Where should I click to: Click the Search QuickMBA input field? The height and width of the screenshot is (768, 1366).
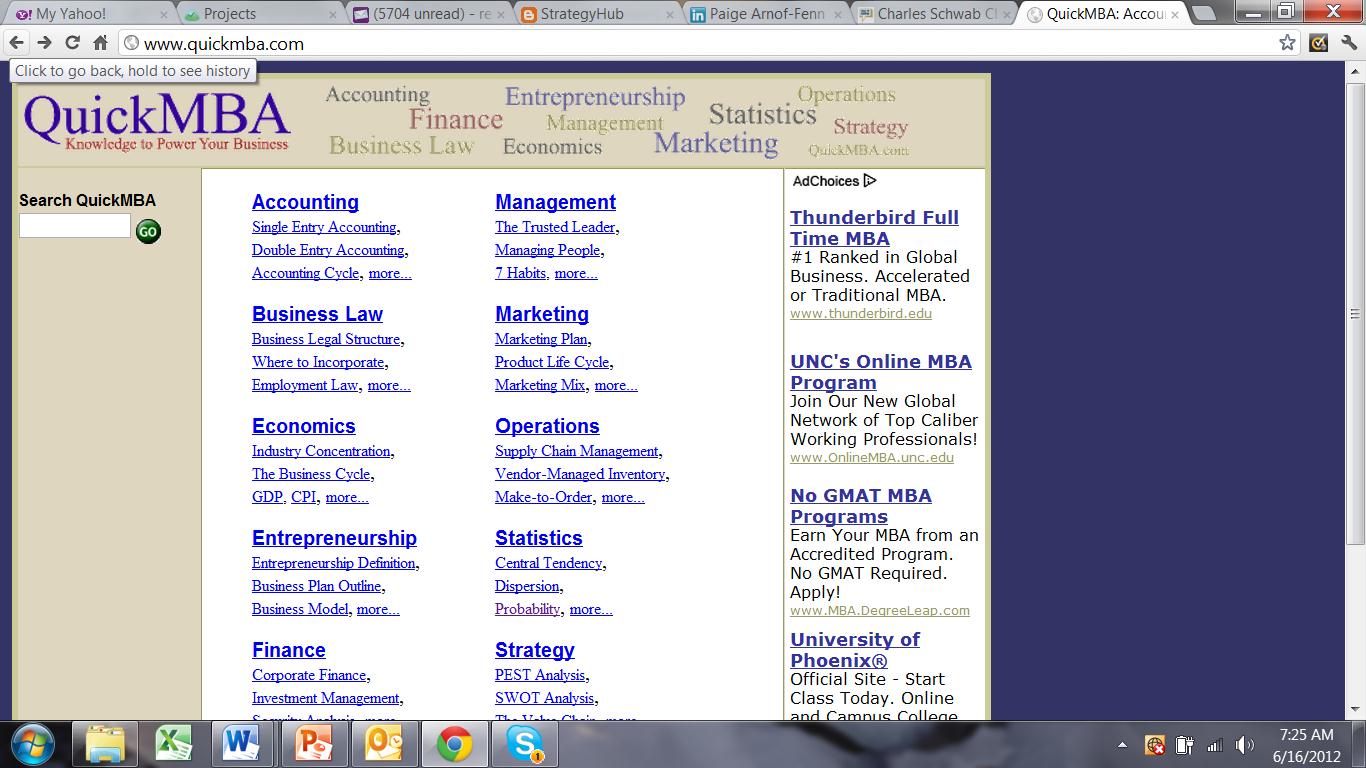tap(73, 226)
